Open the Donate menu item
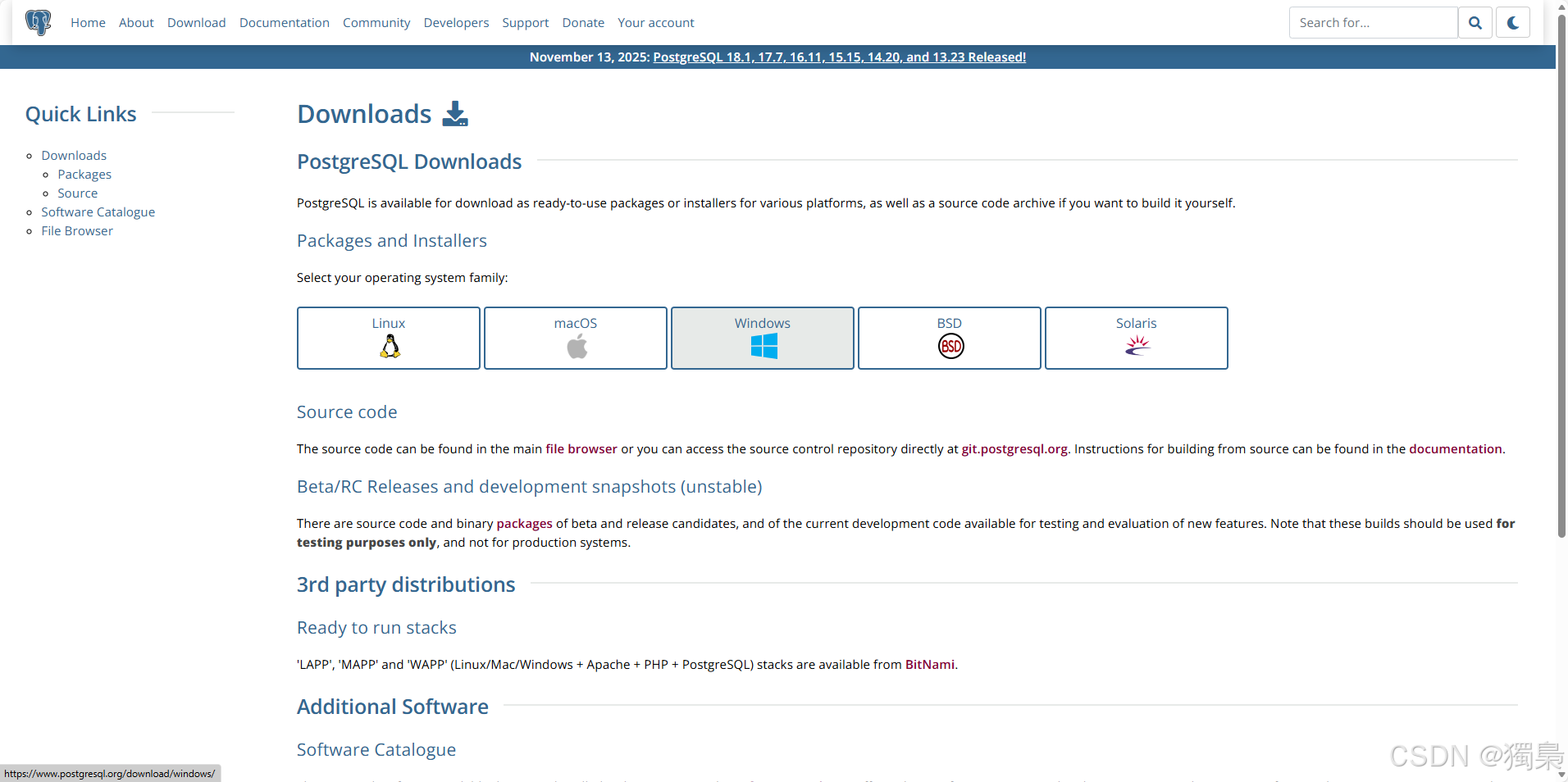 [583, 23]
